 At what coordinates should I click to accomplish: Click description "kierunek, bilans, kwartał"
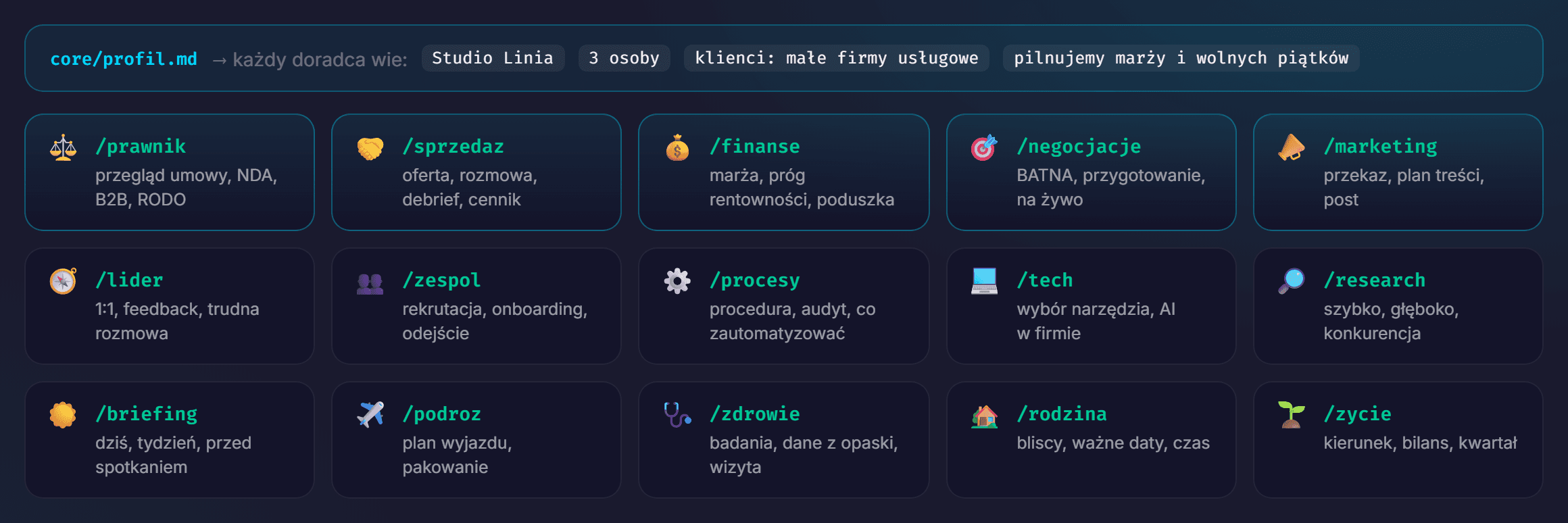pos(1421,443)
